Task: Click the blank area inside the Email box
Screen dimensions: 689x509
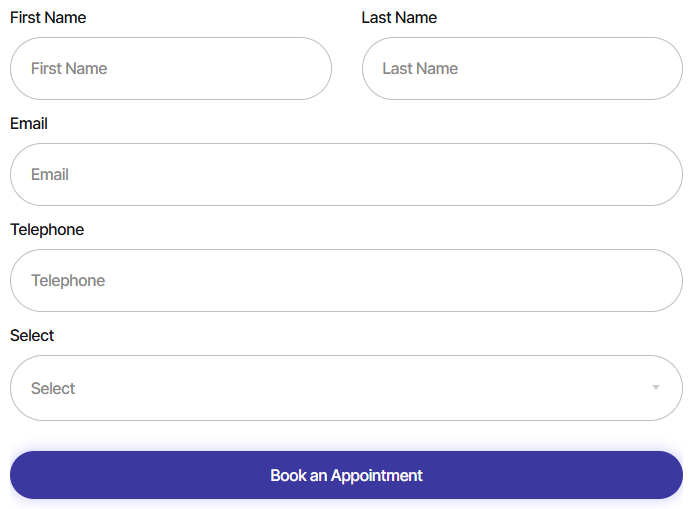Action: [x=400, y=175]
